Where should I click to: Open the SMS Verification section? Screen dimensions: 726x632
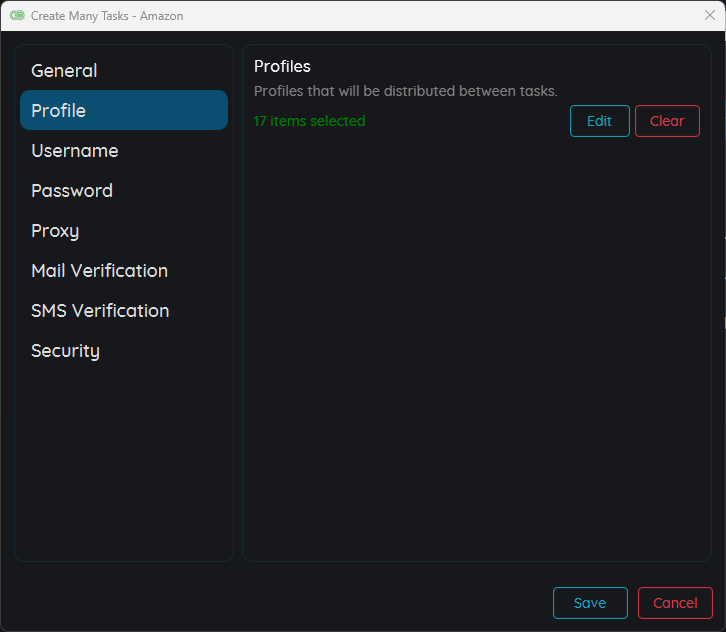[100, 311]
